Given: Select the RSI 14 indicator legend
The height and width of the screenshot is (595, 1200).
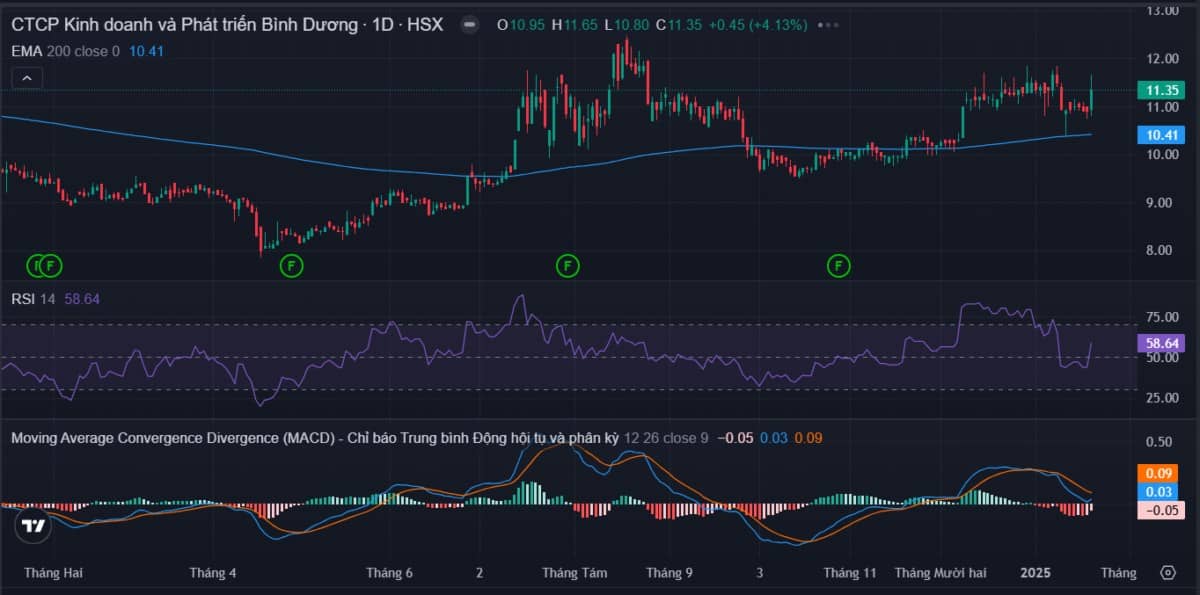Looking at the screenshot, I should (33, 298).
